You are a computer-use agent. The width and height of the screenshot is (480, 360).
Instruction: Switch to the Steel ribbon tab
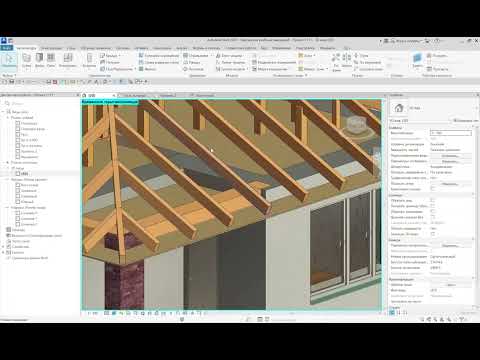(71, 48)
